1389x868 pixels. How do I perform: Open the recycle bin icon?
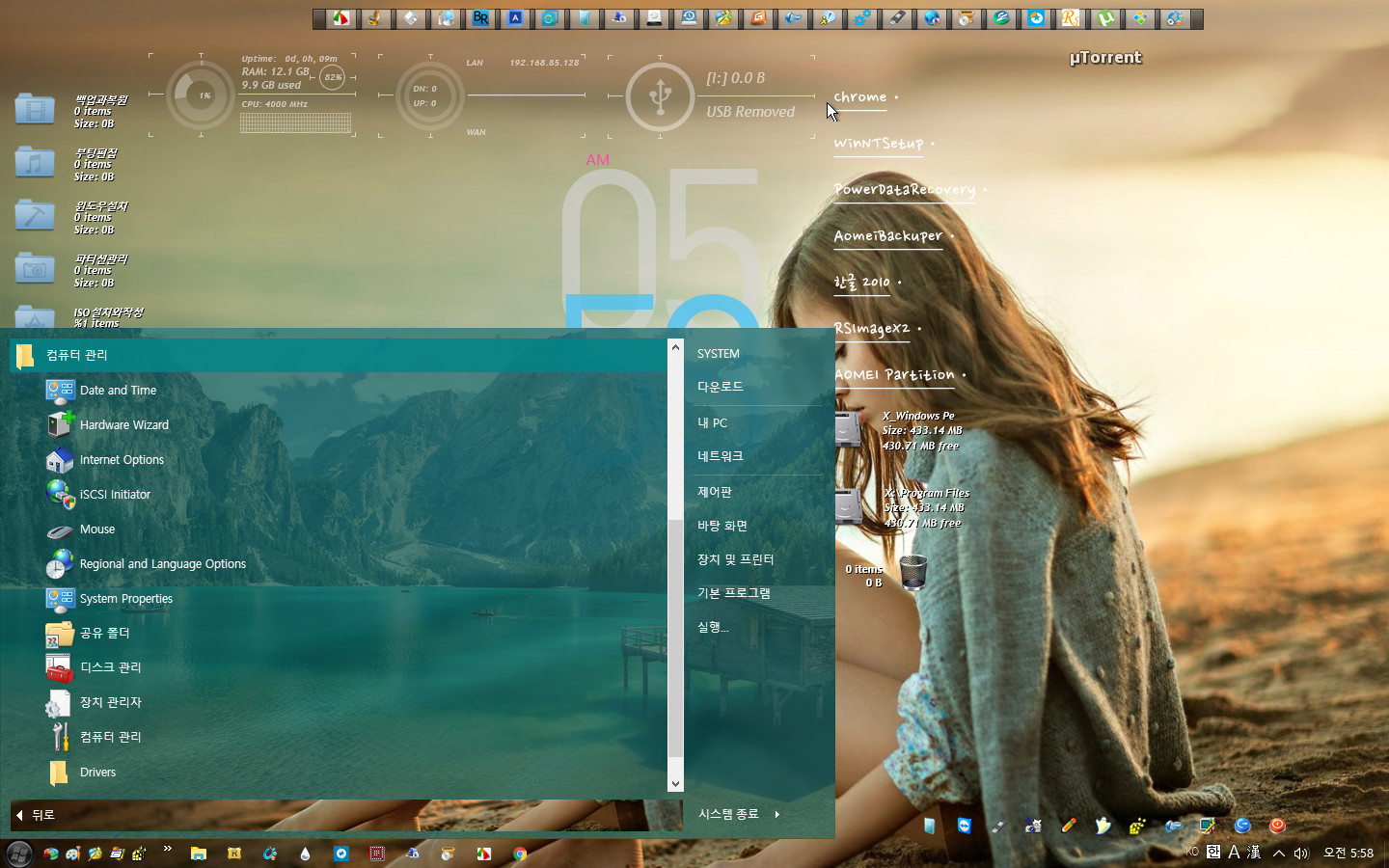[x=913, y=572]
